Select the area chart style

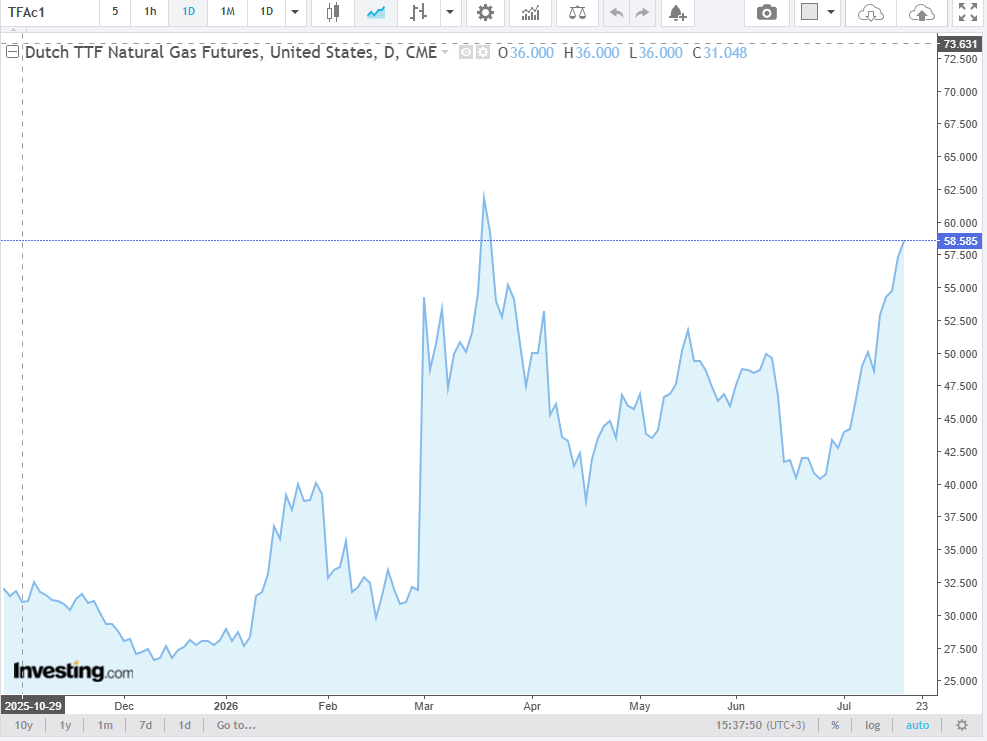376,13
